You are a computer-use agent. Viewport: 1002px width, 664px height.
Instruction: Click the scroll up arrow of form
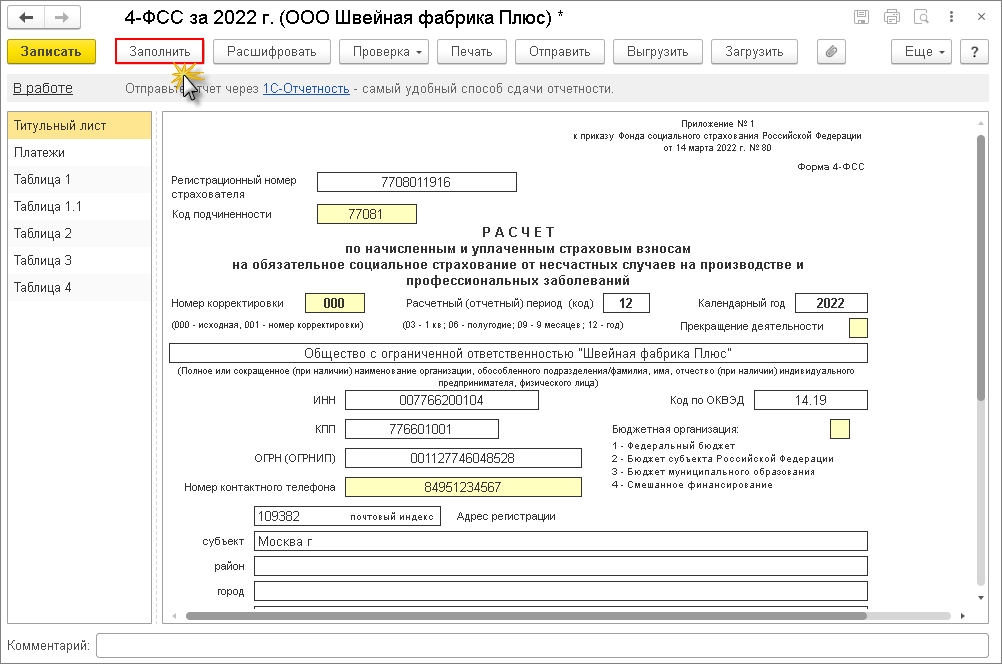(x=981, y=123)
